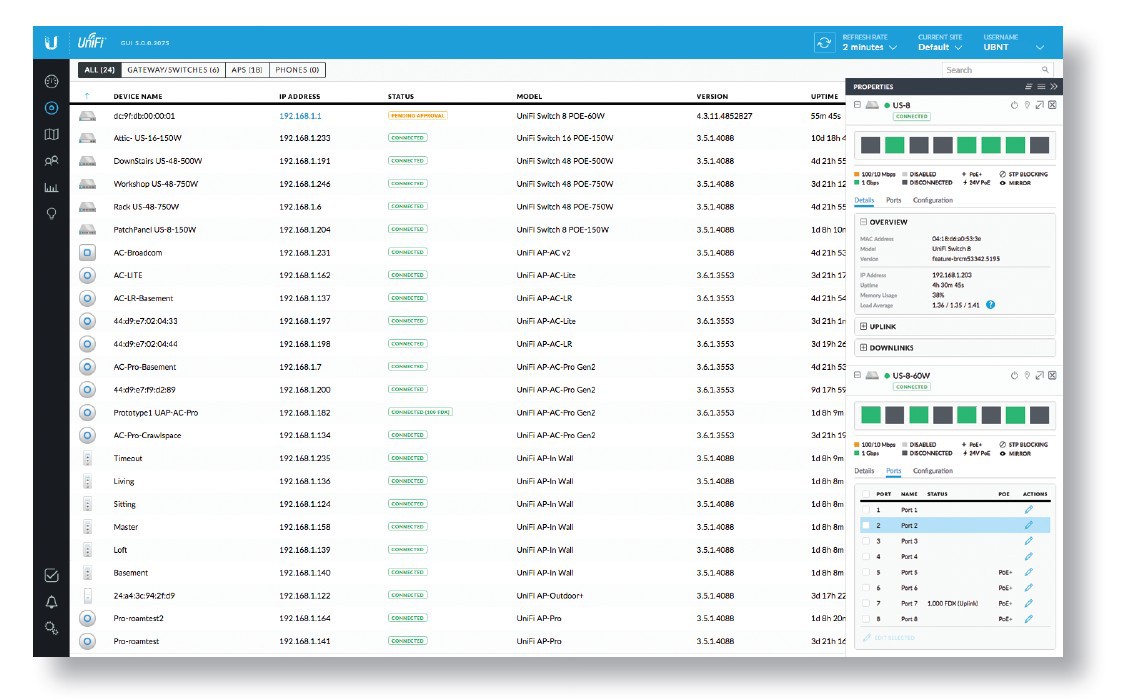Expand the DOWNLINKS section
The image size is (1122, 700).
863,347
